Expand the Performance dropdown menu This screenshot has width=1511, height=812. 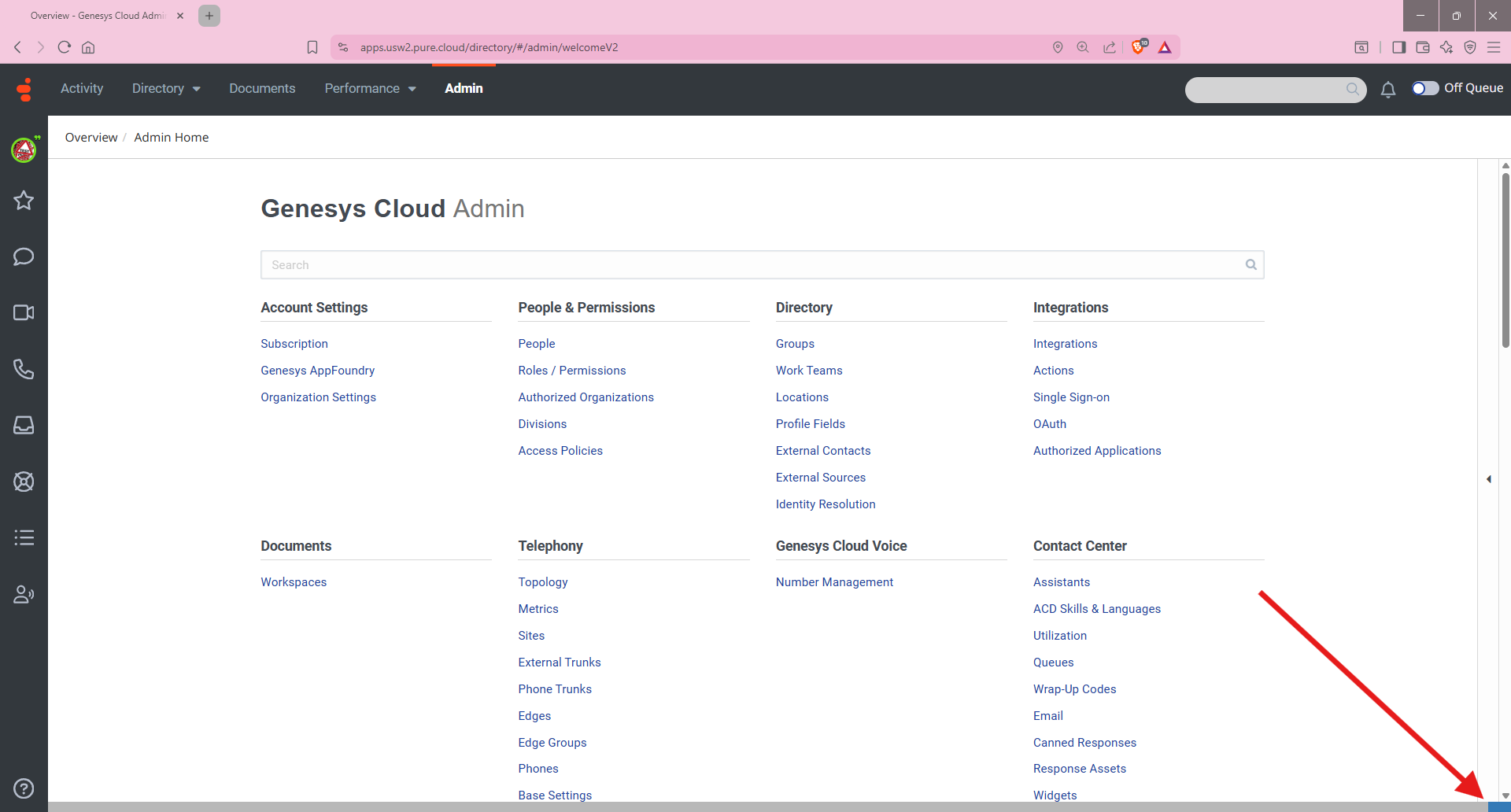370,89
